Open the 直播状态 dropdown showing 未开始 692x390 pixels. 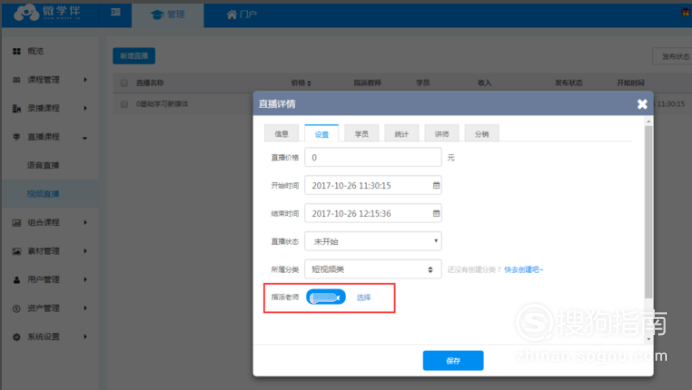pyautogui.click(x=373, y=241)
